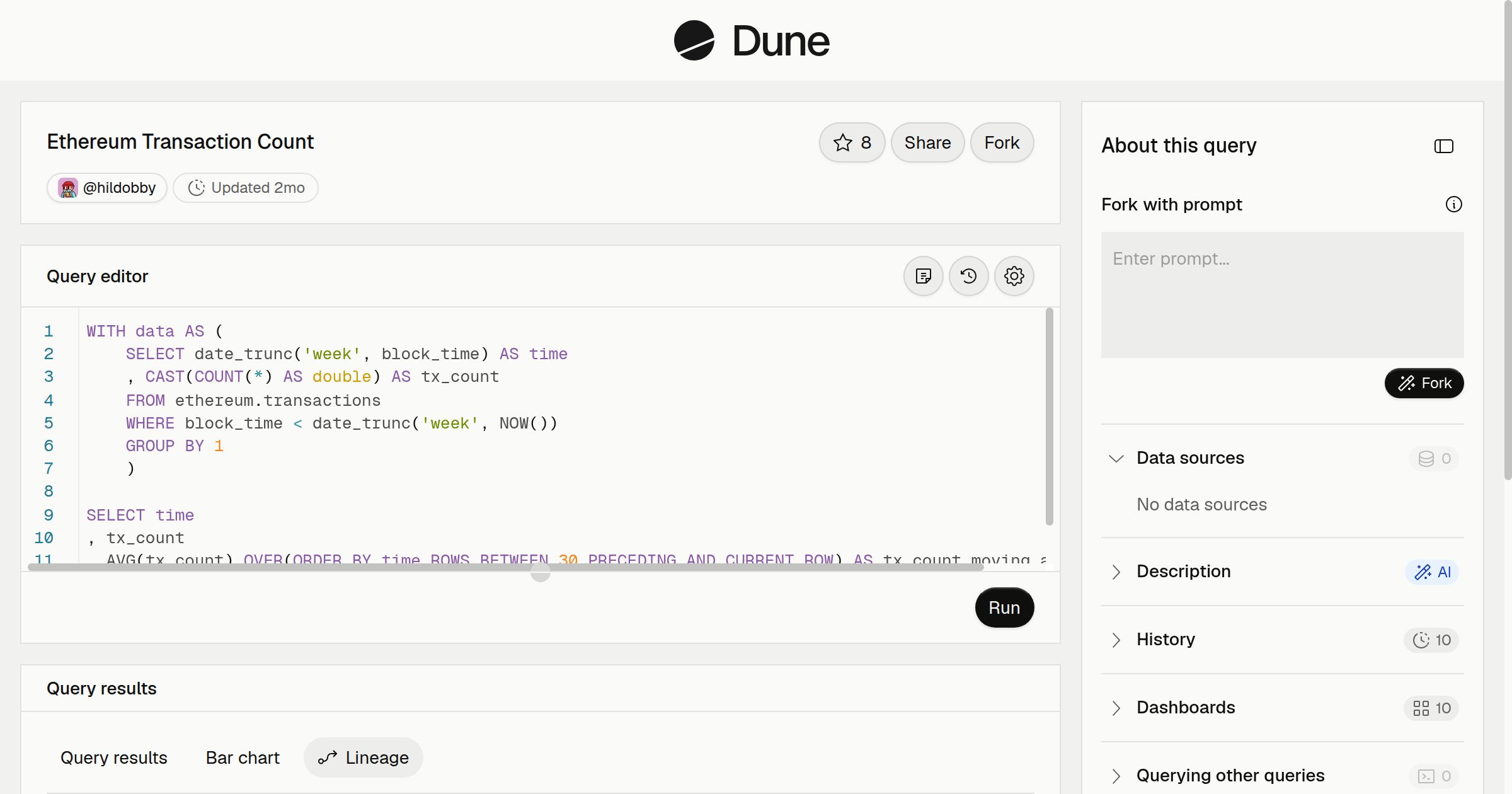This screenshot has height=794, width=1512.
Task: Star the Ethereum Transaction Count query
Action: pos(852,142)
